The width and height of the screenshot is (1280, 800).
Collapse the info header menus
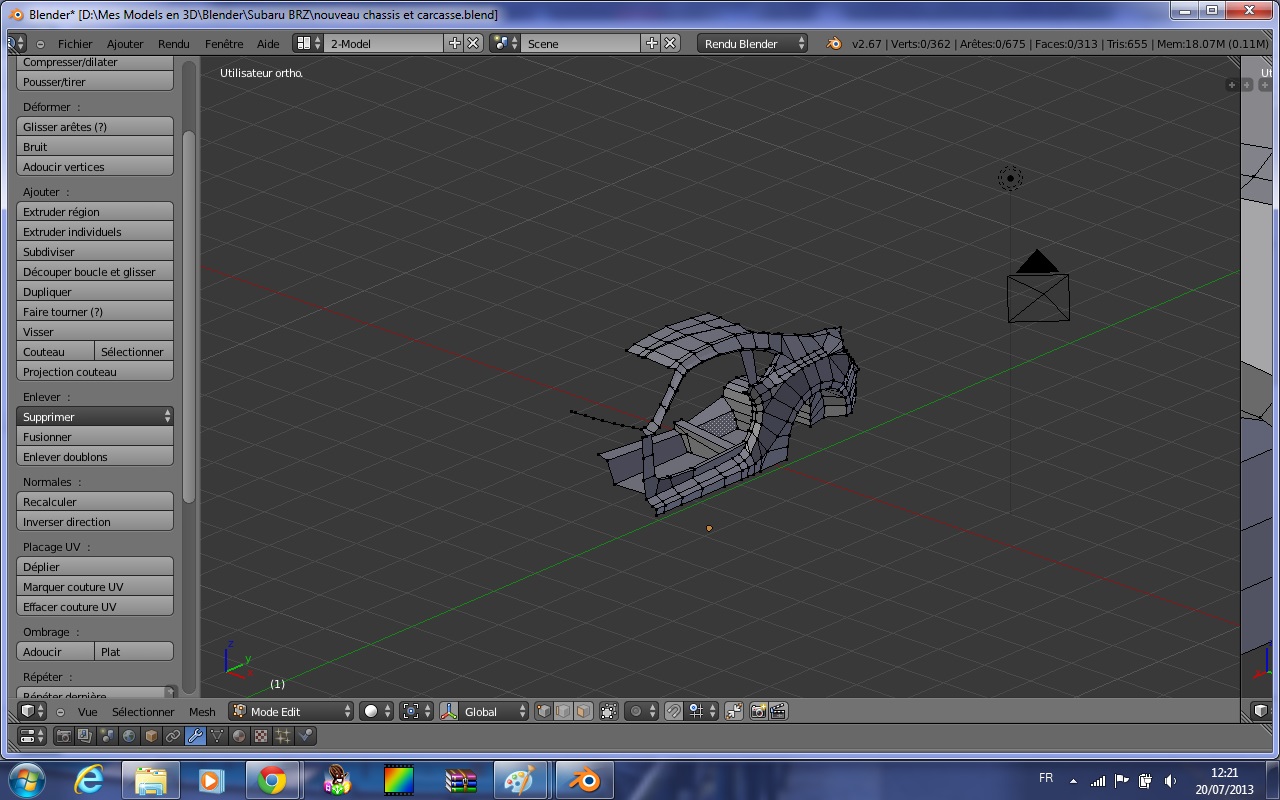[x=40, y=44]
